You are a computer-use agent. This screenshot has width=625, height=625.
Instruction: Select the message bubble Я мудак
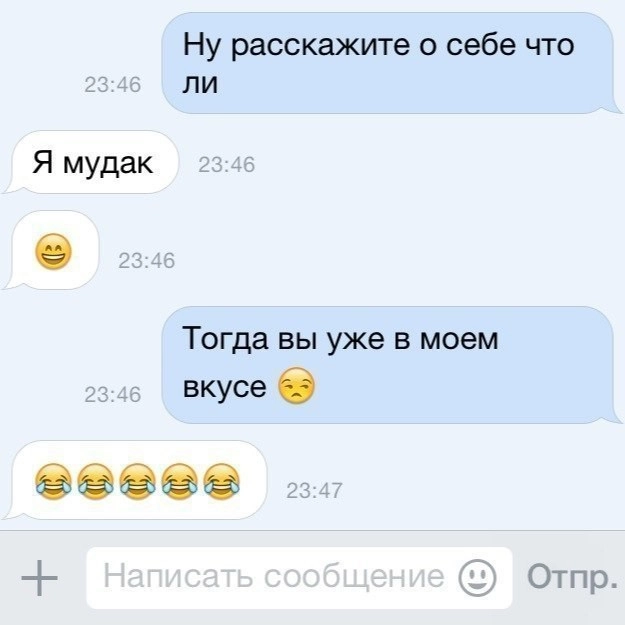tap(91, 162)
